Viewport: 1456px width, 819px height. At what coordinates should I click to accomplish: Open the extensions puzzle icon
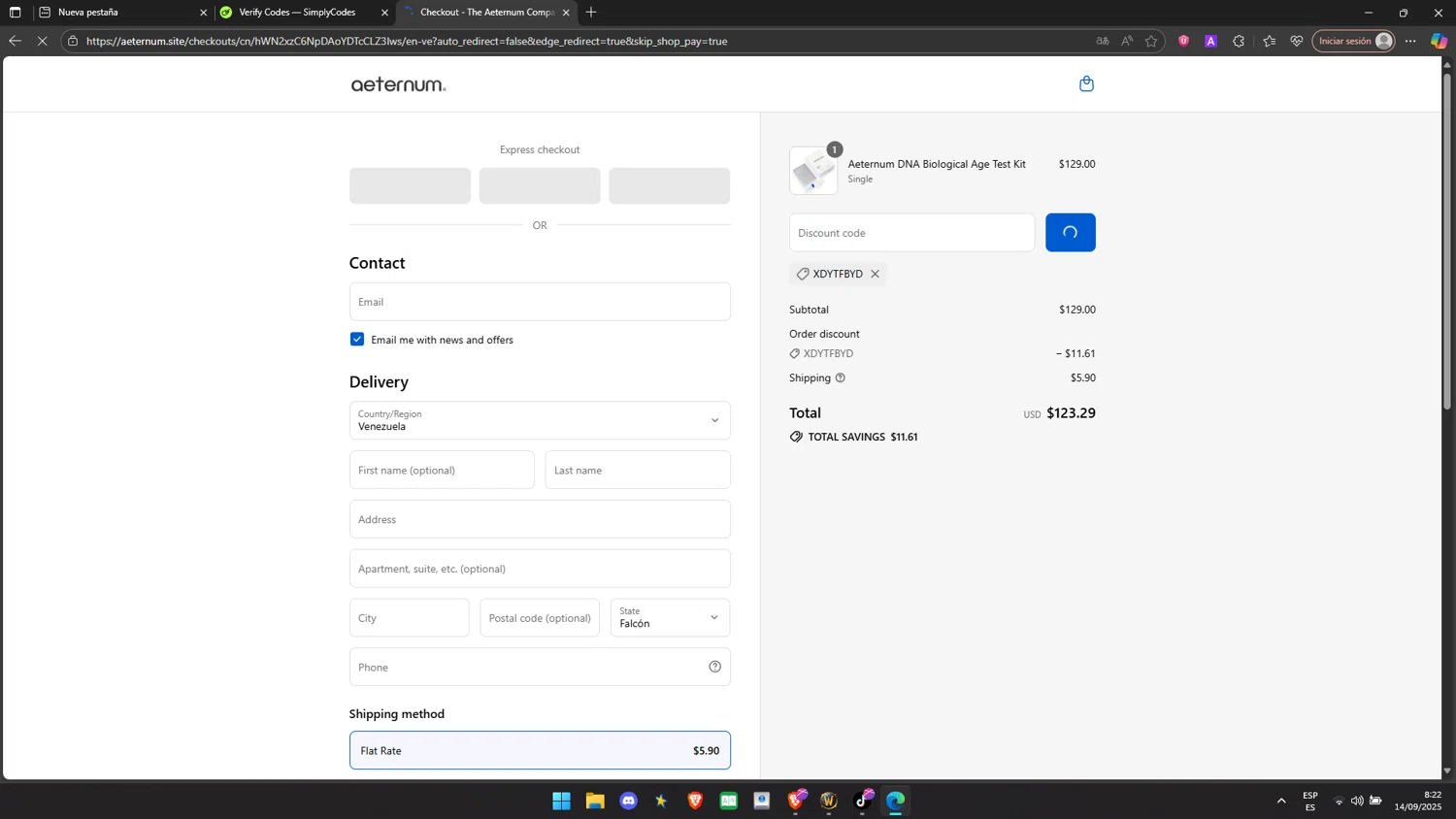pyautogui.click(x=1239, y=41)
